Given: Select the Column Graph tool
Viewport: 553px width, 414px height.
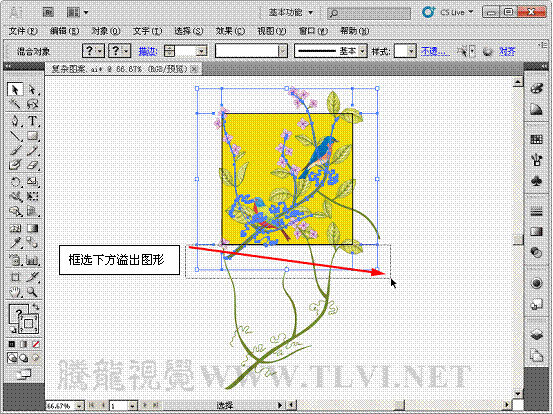Looking at the screenshot, I should point(32,260).
